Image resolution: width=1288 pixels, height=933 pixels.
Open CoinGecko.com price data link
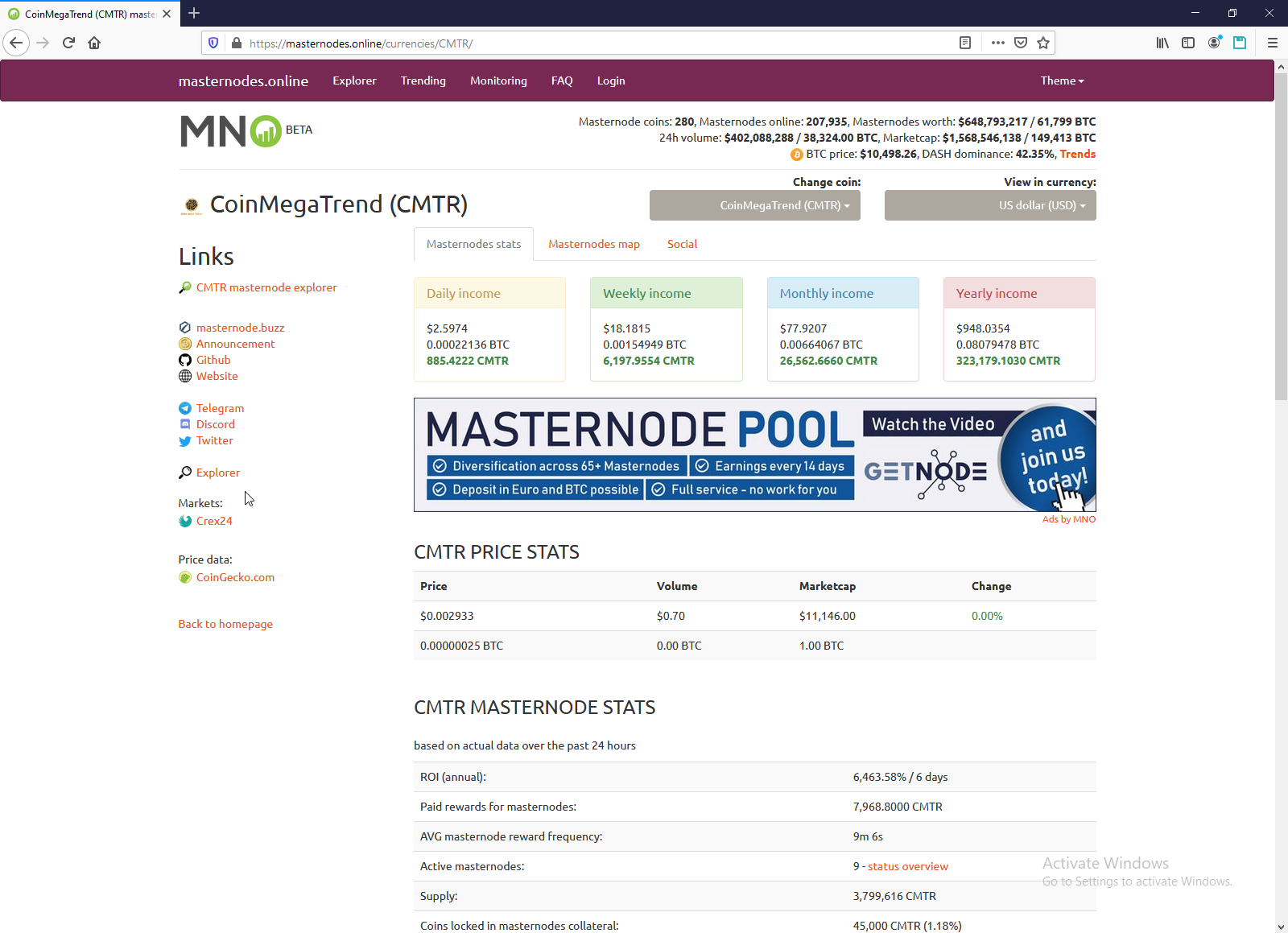coord(235,577)
